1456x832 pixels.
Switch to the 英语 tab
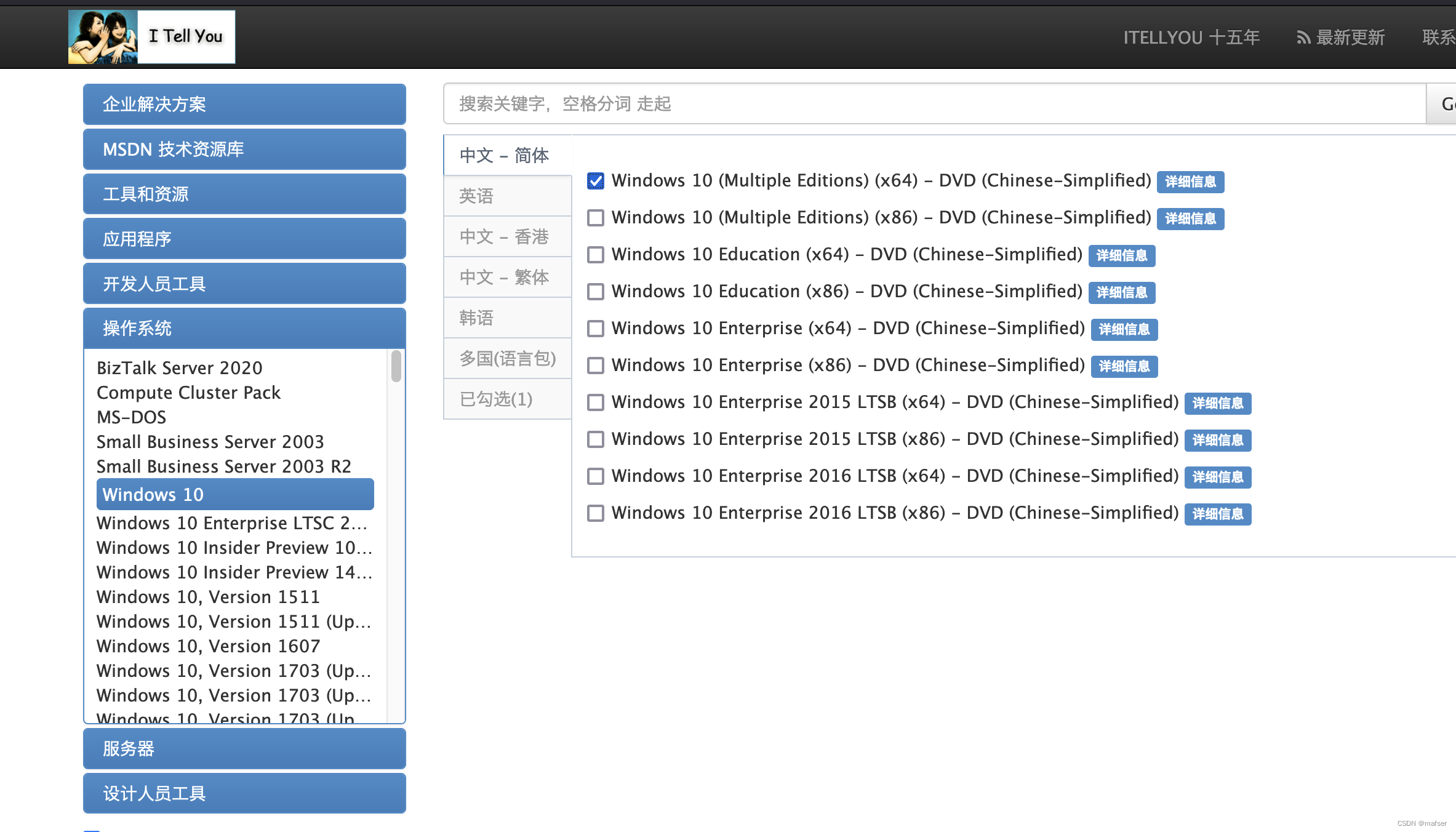(508, 196)
